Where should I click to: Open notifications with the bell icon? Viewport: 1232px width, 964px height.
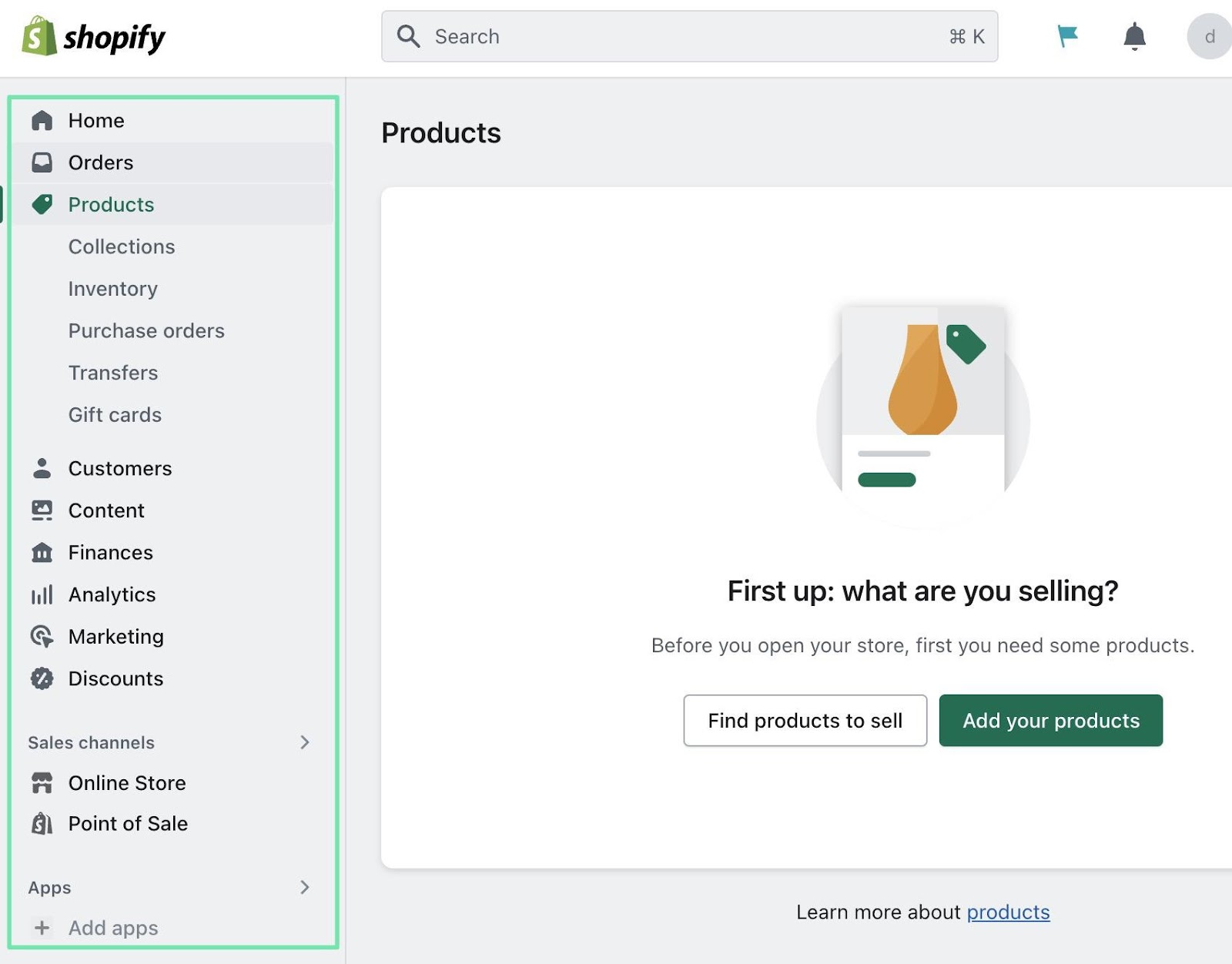(1134, 36)
